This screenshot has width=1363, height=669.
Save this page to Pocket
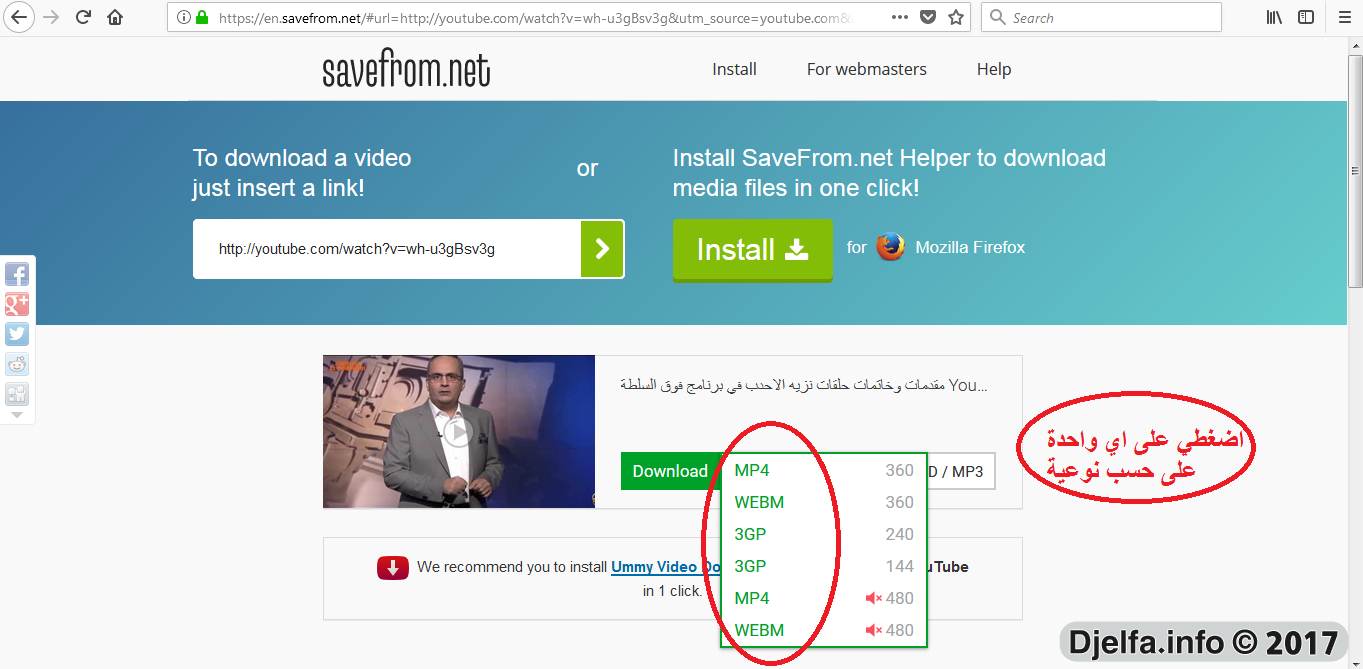click(928, 17)
